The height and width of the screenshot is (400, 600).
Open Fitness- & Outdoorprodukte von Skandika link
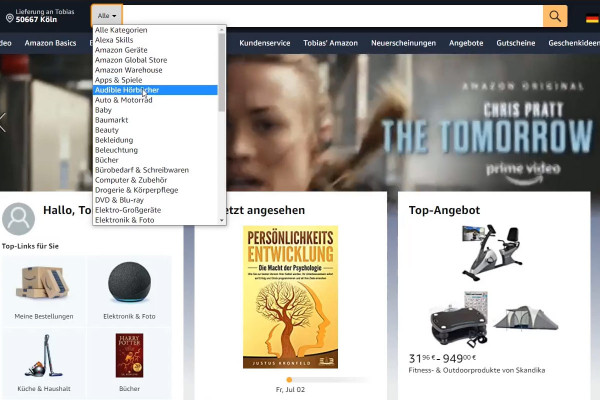[477, 370]
